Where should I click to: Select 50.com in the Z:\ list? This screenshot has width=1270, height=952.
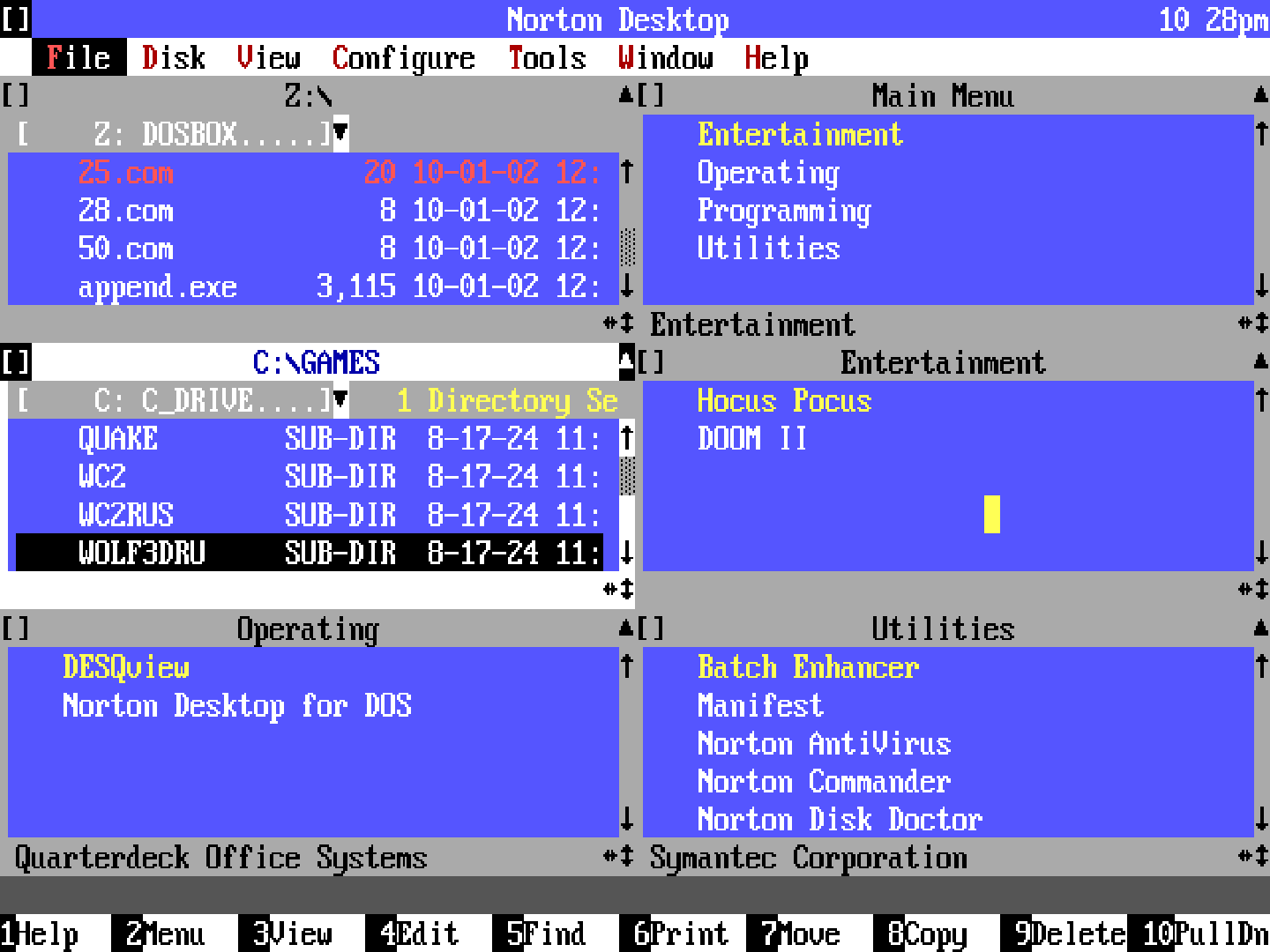tap(310, 248)
